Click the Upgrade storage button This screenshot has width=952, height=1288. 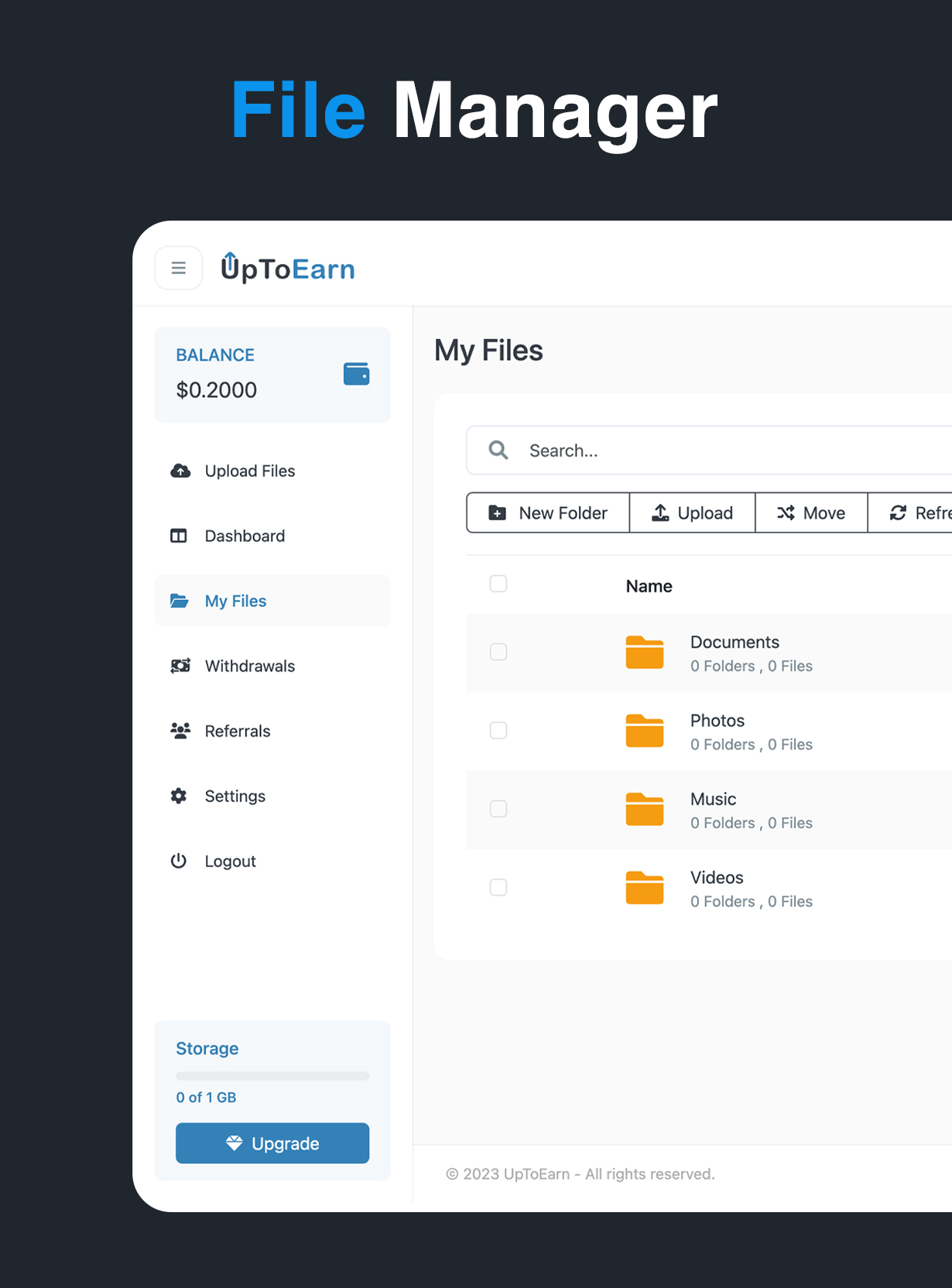point(272,1143)
